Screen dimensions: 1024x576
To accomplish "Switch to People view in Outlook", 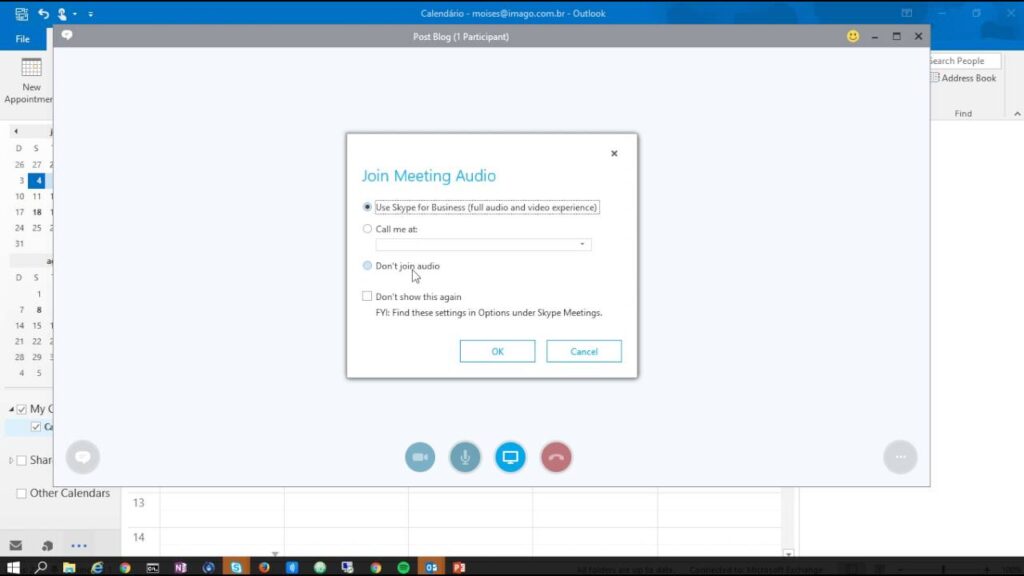I will [47, 545].
